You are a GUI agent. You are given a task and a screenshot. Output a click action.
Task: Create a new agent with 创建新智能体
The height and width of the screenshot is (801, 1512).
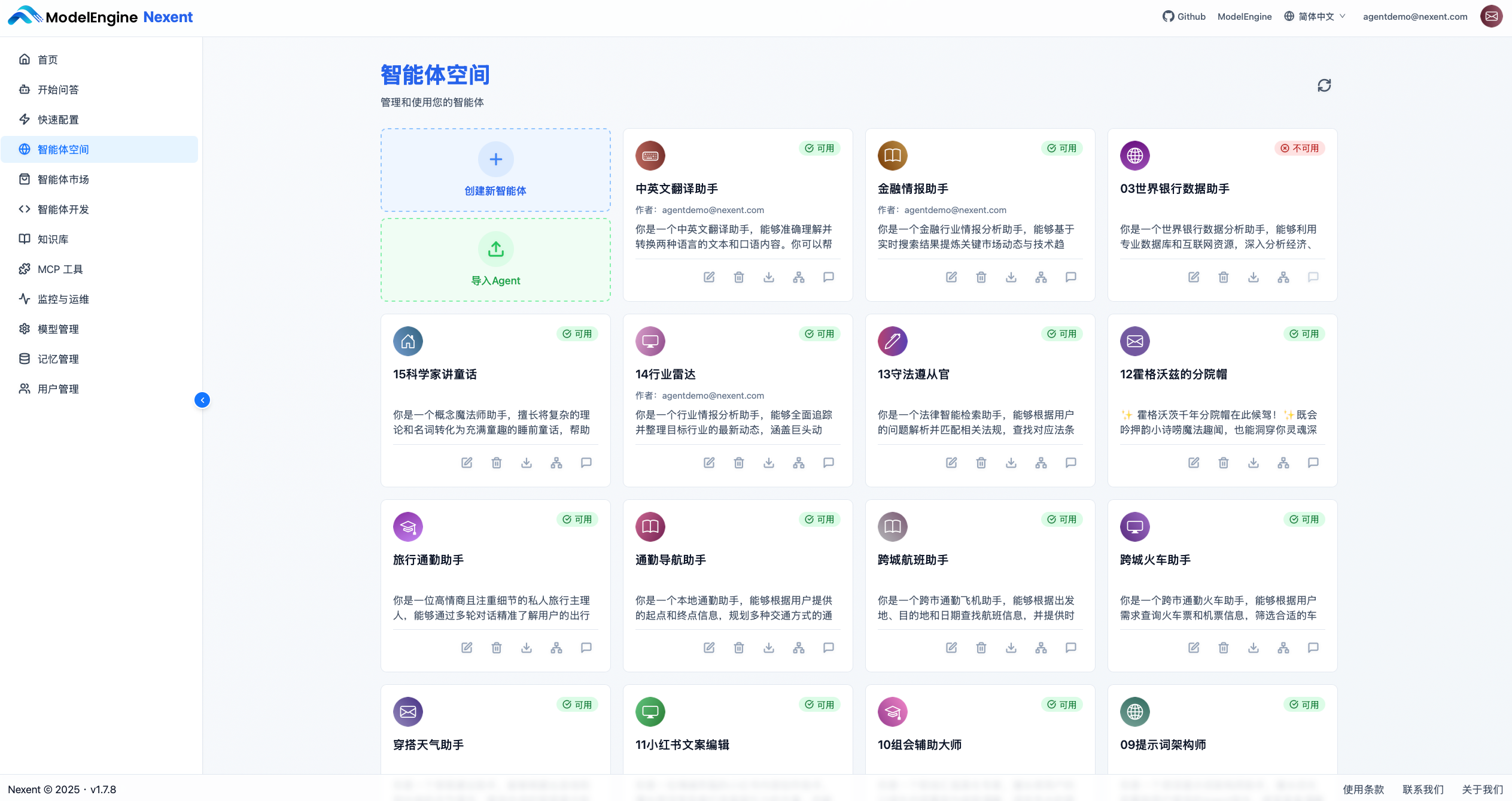click(495, 170)
